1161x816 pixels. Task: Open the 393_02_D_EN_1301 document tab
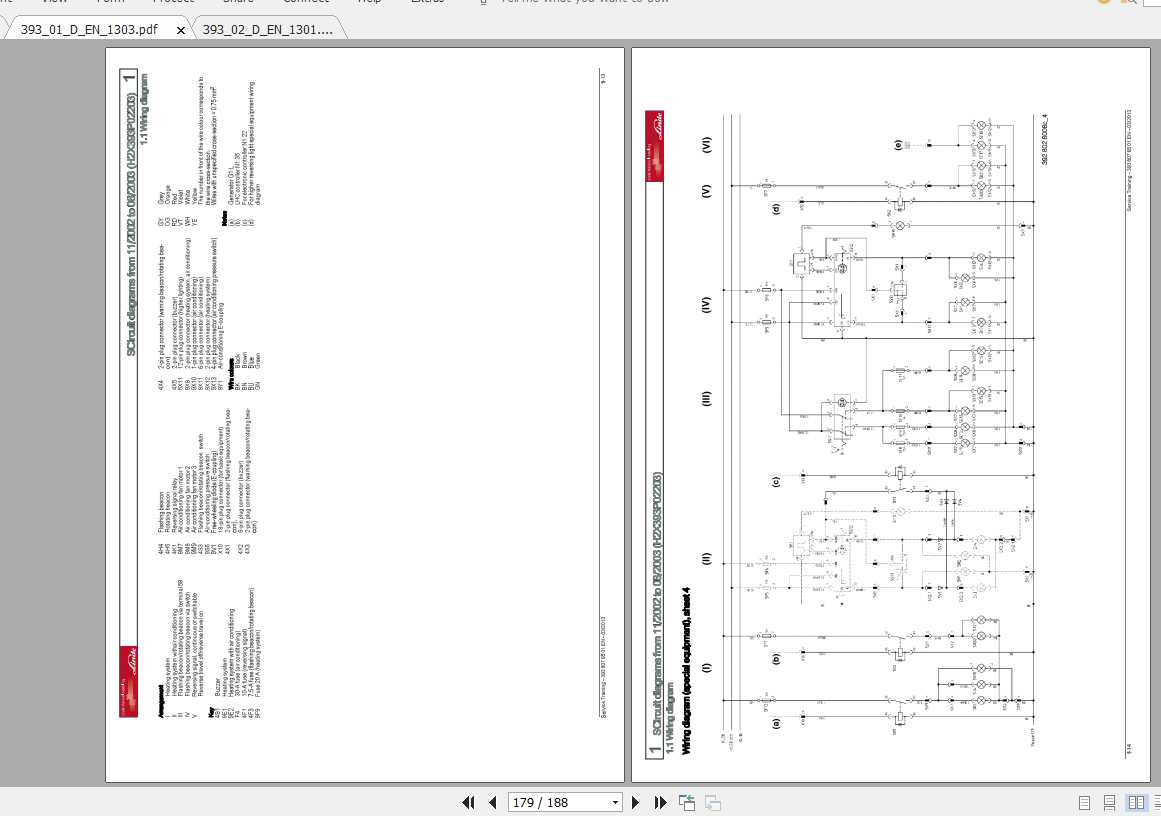[267, 30]
